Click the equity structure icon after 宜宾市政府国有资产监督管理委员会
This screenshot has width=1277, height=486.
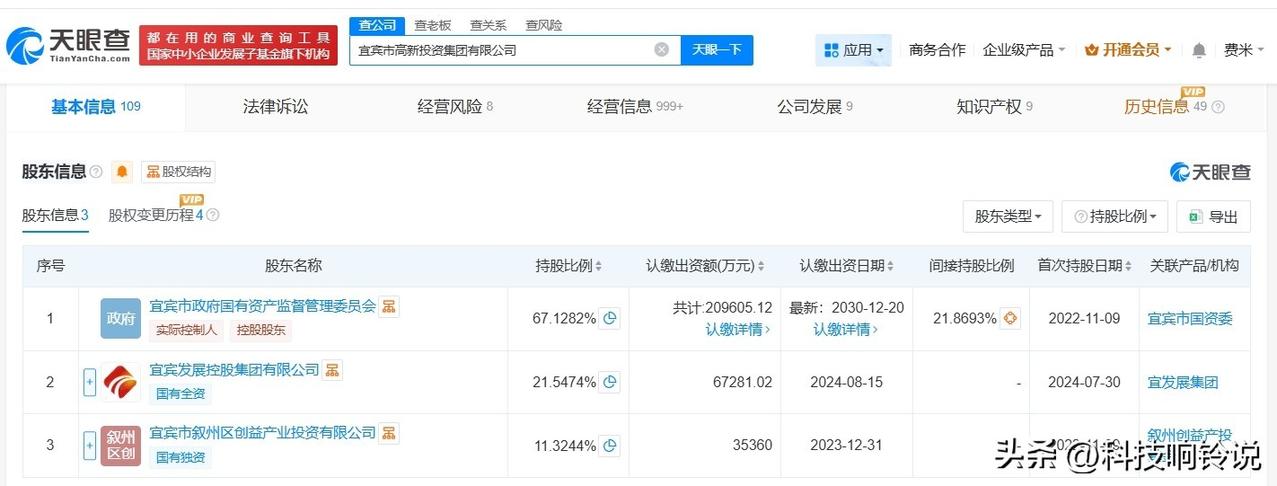coord(389,306)
